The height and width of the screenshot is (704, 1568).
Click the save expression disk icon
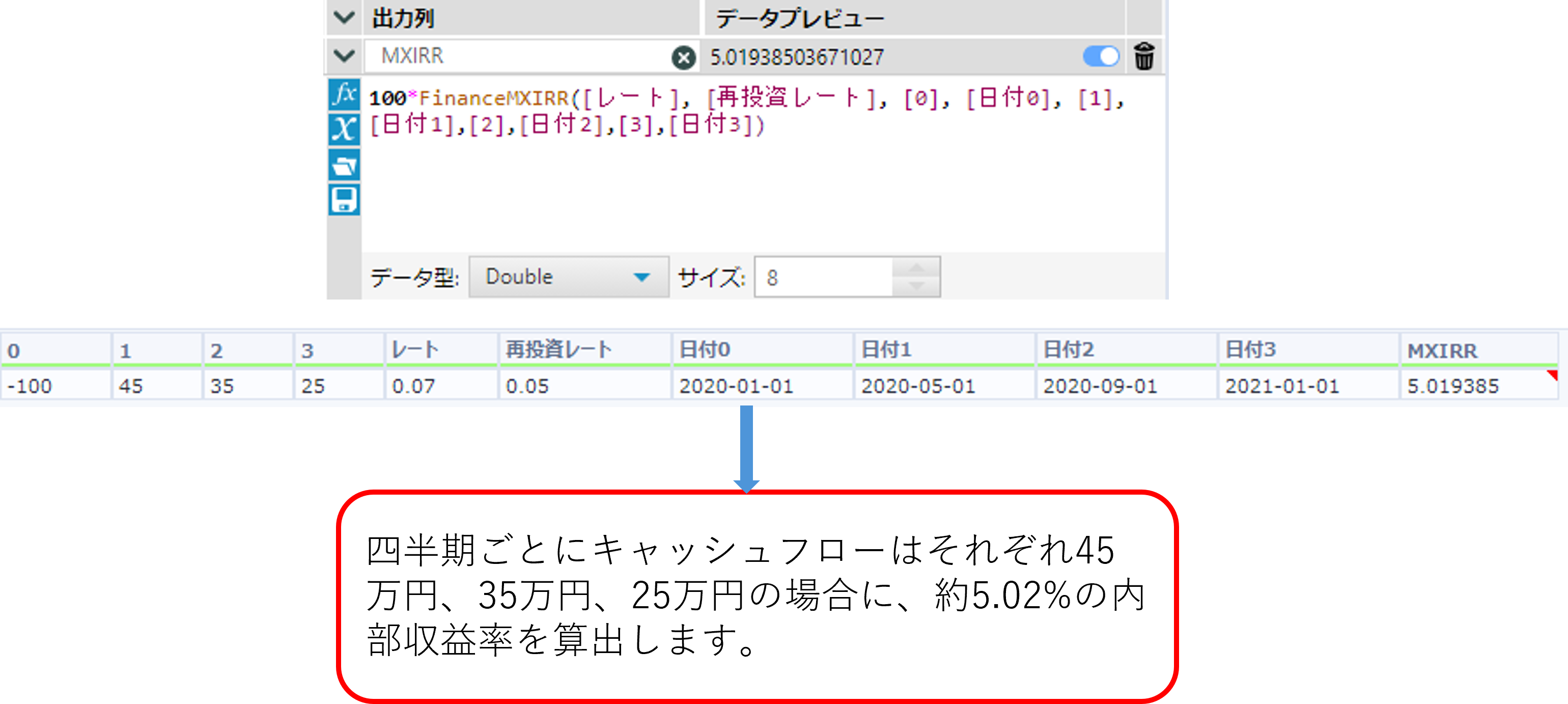[x=344, y=200]
